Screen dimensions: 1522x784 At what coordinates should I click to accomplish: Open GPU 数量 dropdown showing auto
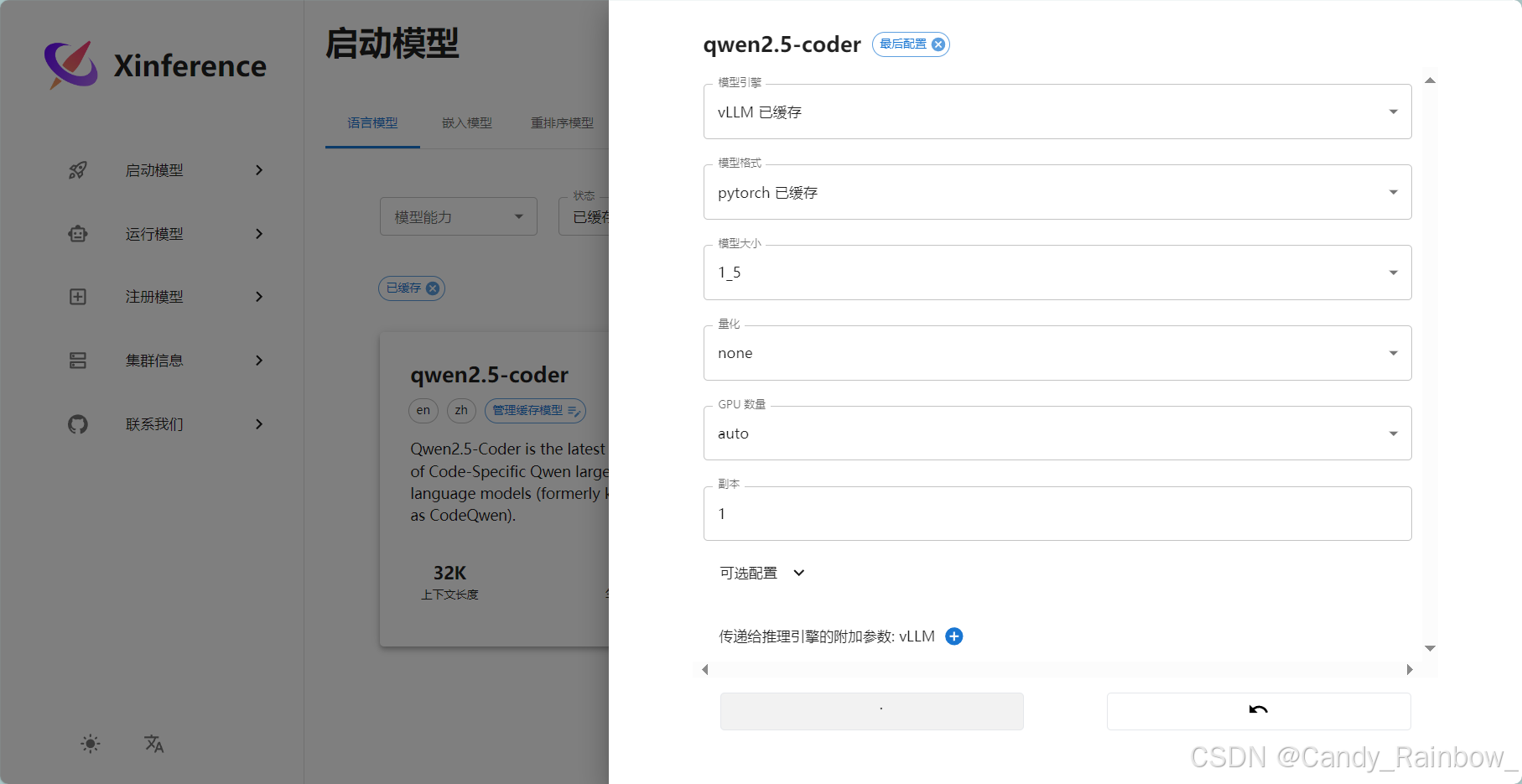click(x=1057, y=434)
